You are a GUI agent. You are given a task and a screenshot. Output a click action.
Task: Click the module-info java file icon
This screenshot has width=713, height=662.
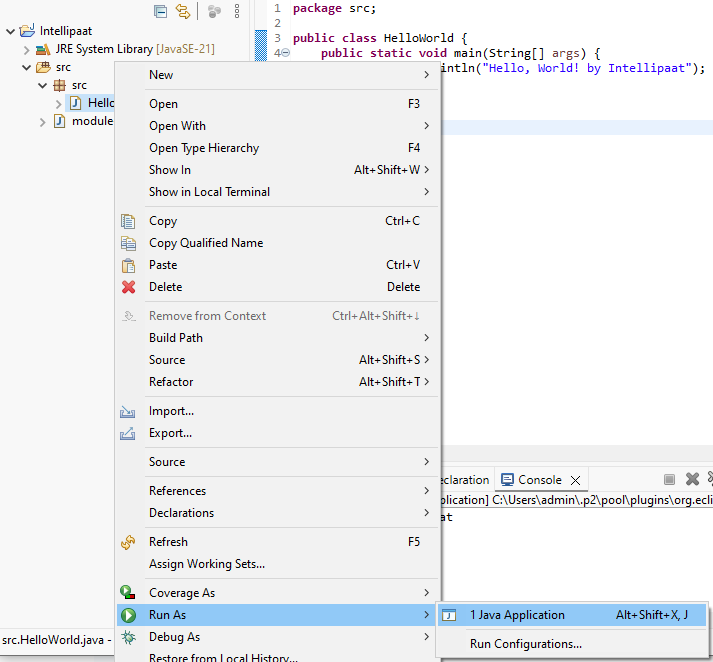60,121
